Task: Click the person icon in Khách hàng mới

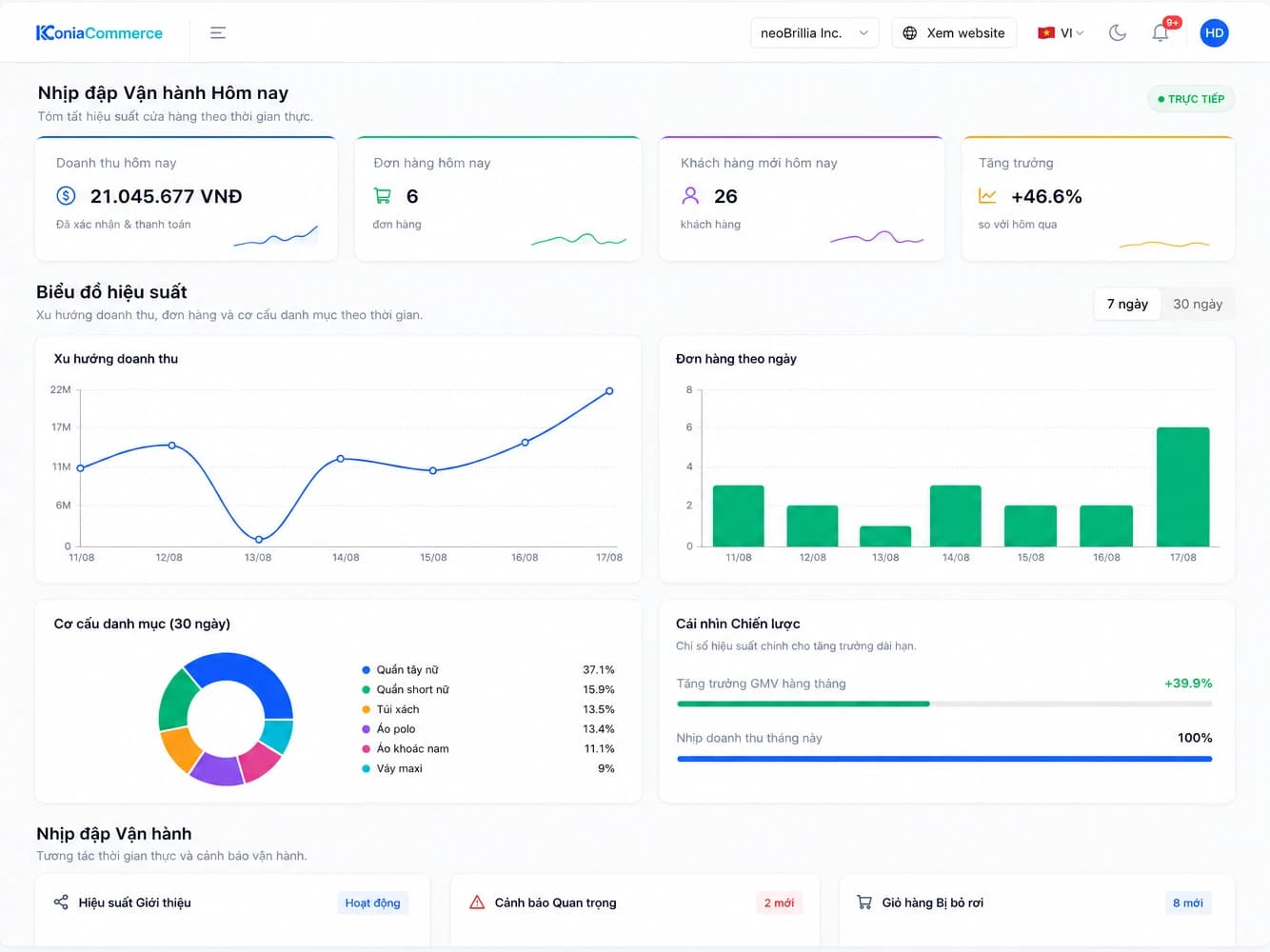Action: tap(690, 196)
